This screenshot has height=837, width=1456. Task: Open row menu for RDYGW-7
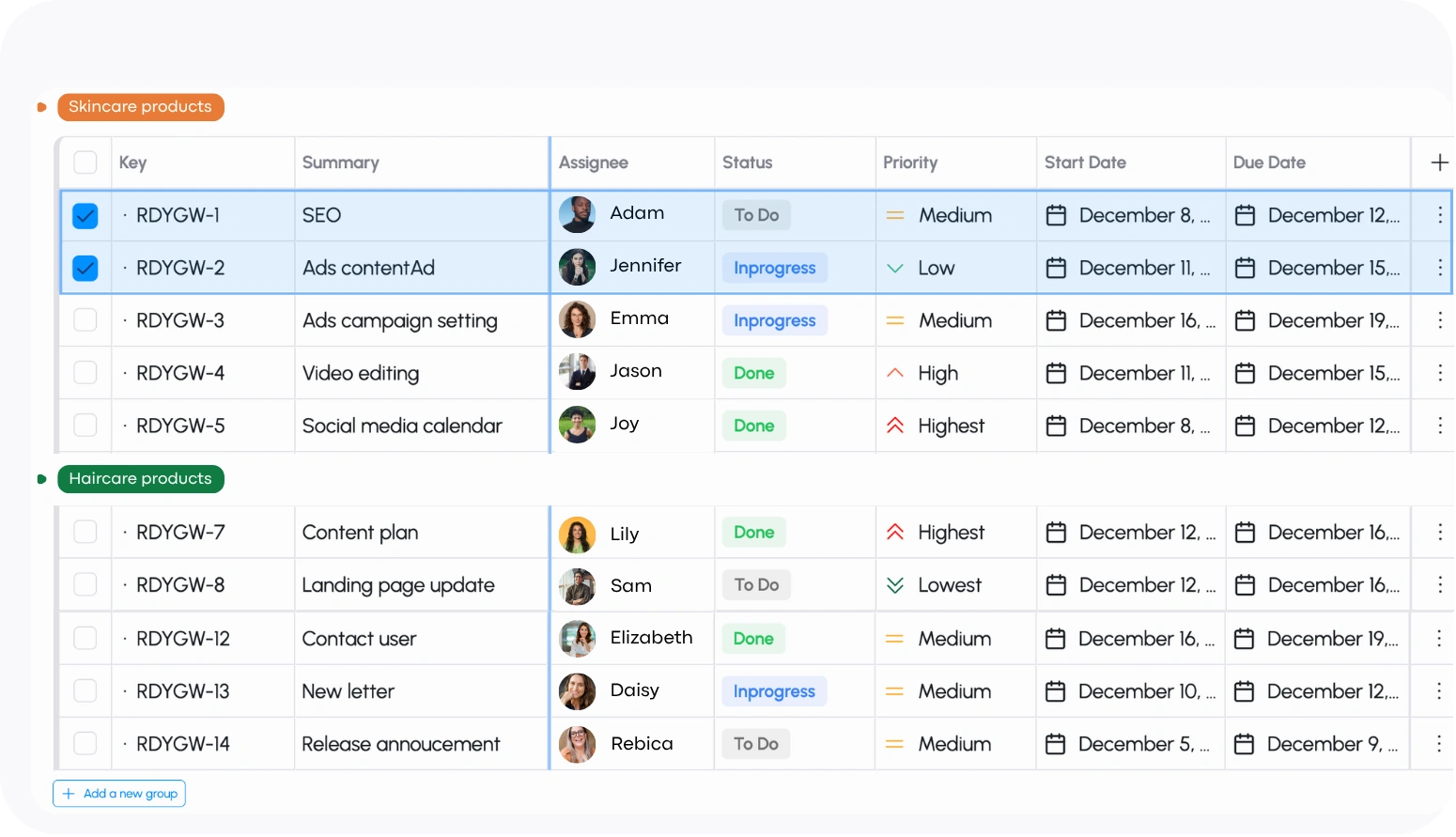tap(1439, 533)
